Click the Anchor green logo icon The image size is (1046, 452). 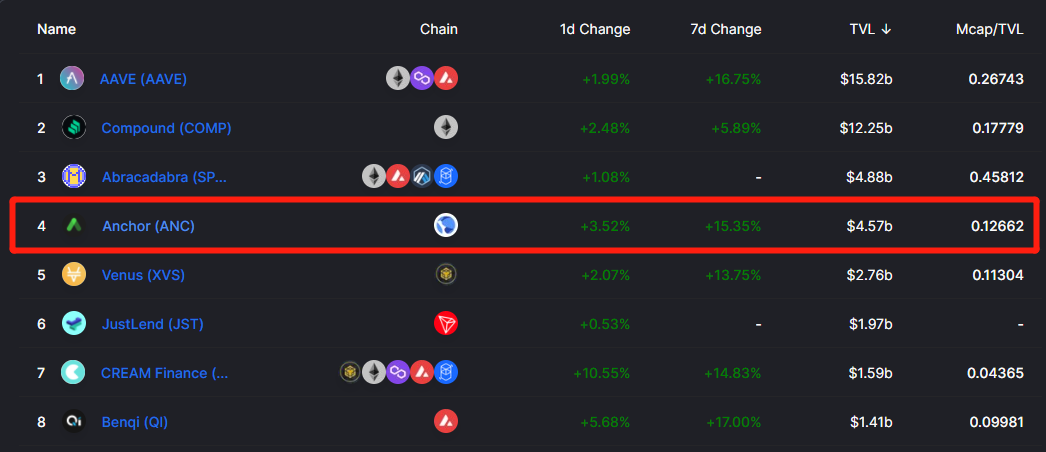[74, 225]
